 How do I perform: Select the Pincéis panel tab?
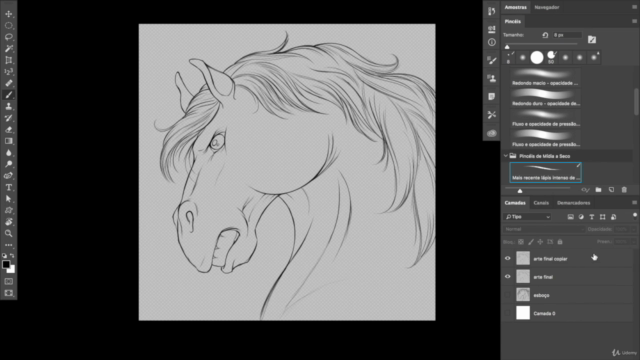point(512,21)
